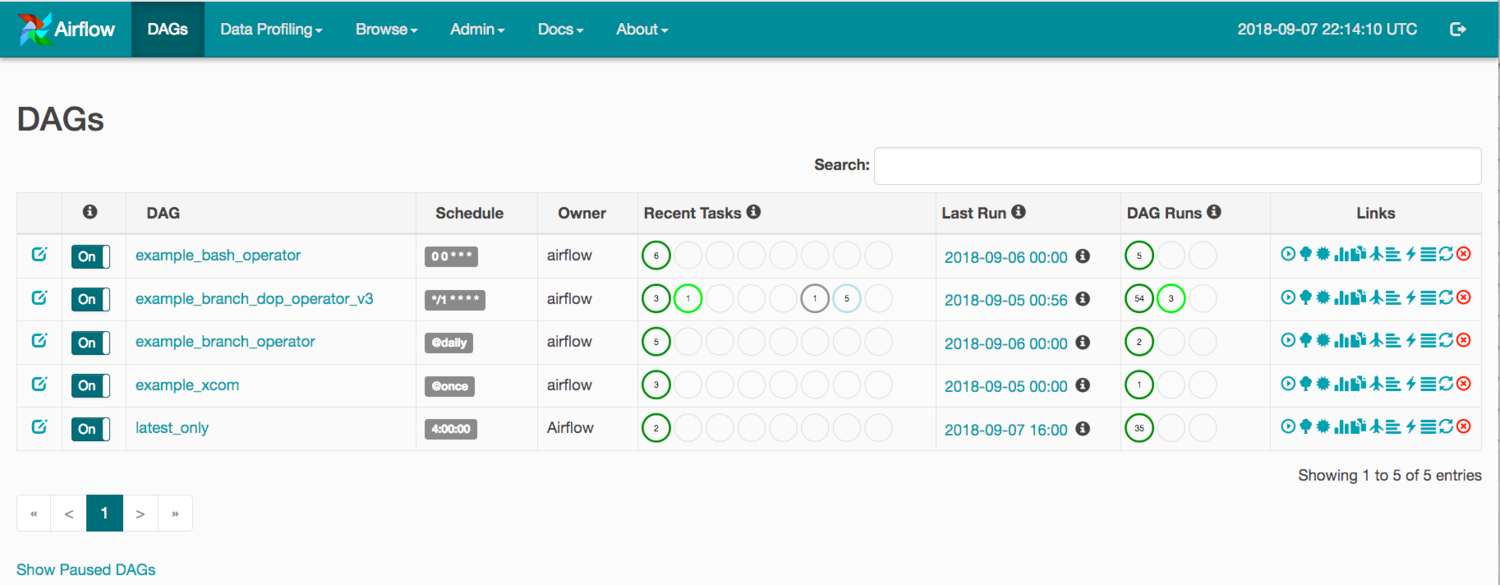Focus the Search input field
This screenshot has height=585, width=1500.
coord(1177,165)
